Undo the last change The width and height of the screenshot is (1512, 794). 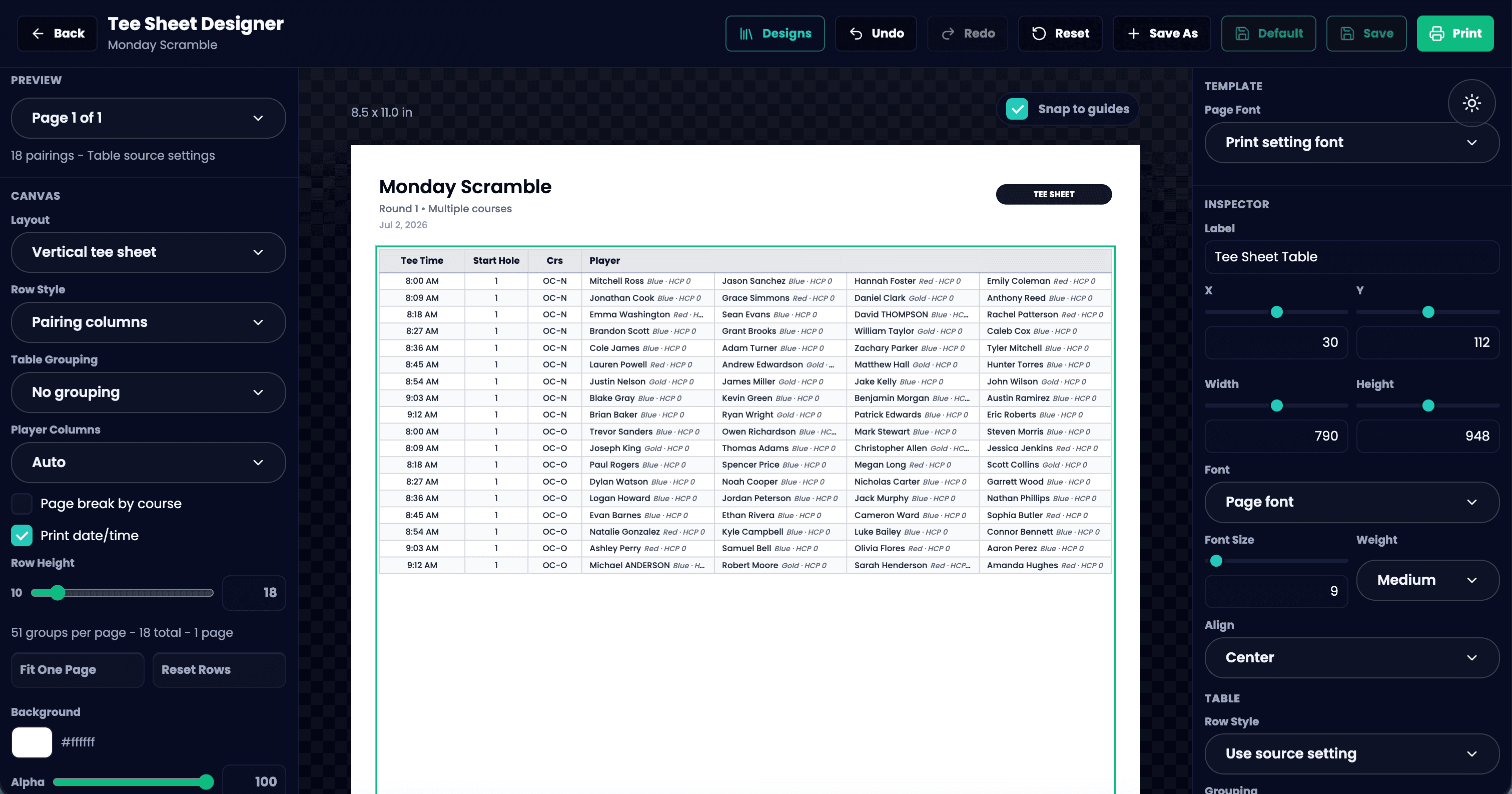876,34
